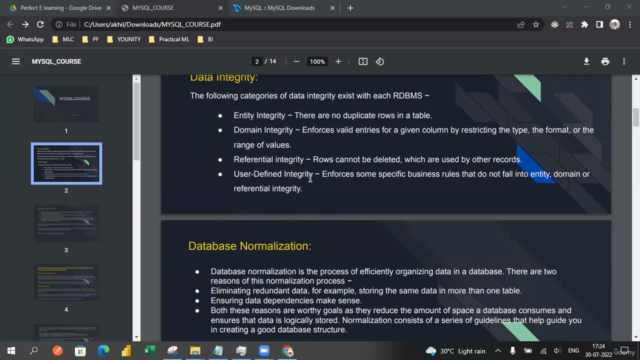Open YOUNITY bookmark folder

click(124, 39)
